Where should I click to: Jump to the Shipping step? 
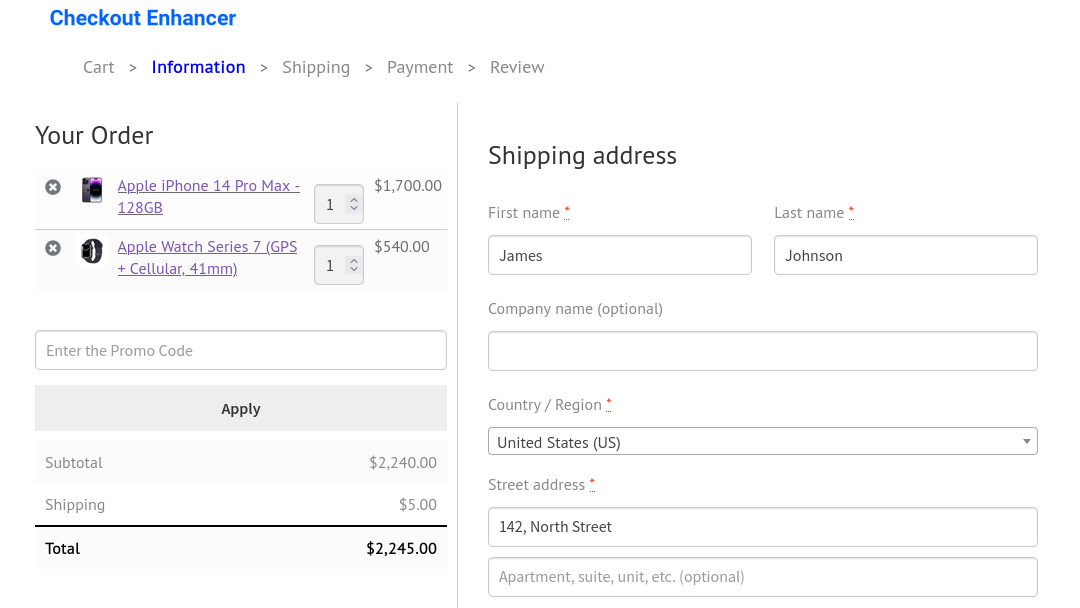(x=316, y=67)
